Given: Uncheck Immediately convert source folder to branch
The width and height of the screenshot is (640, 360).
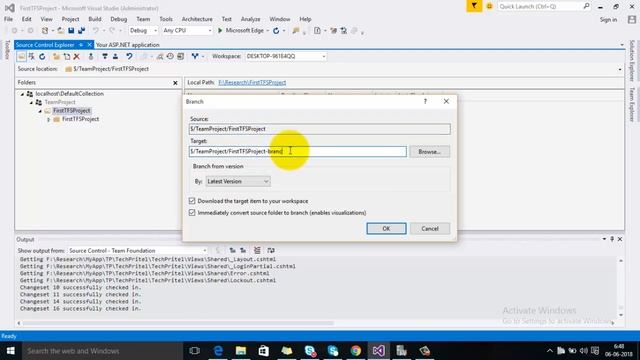Looking at the screenshot, I should click(x=192, y=213).
